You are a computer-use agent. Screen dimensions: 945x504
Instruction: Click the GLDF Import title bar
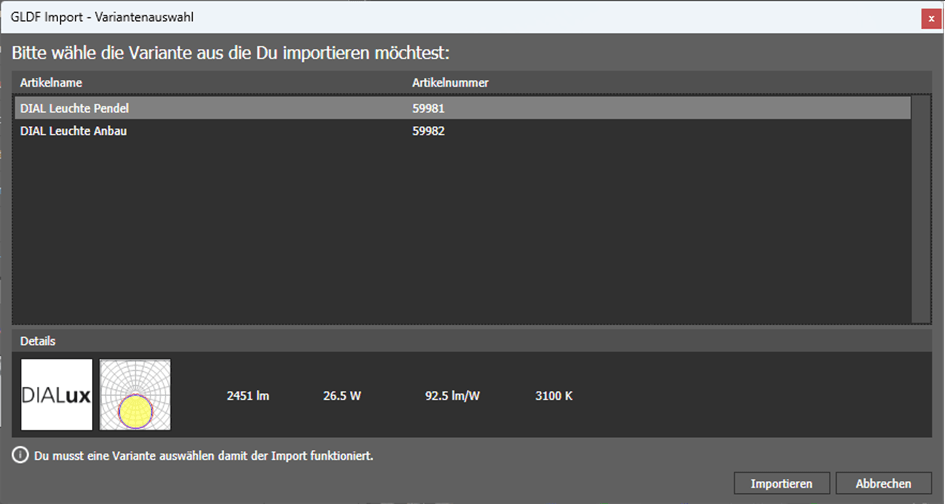point(400,18)
